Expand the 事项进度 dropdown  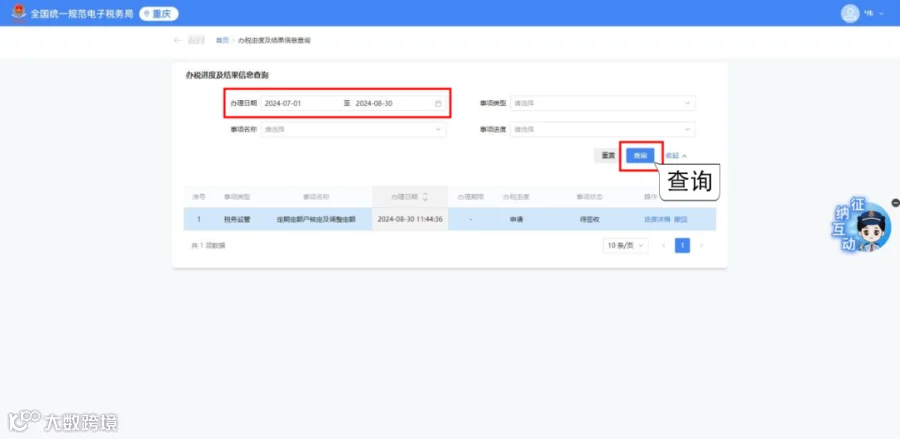(603, 130)
